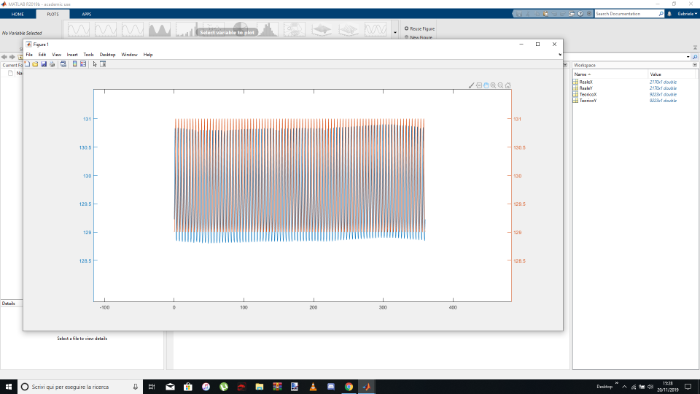Viewport: 700px width, 394px height.
Task: Click the New Figure icon in figure toolbar
Action: point(27,64)
